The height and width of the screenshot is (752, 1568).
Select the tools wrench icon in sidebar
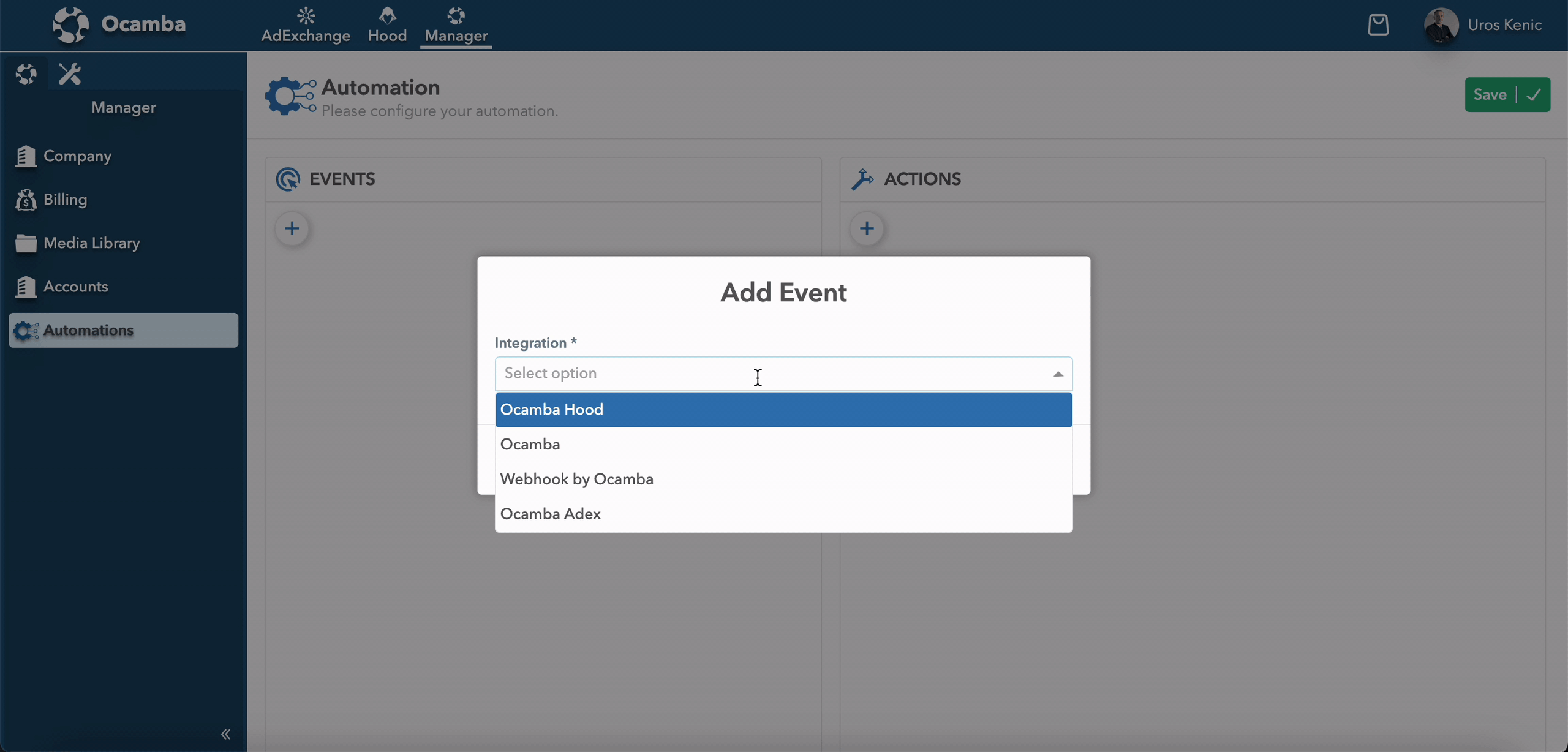[70, 74]
